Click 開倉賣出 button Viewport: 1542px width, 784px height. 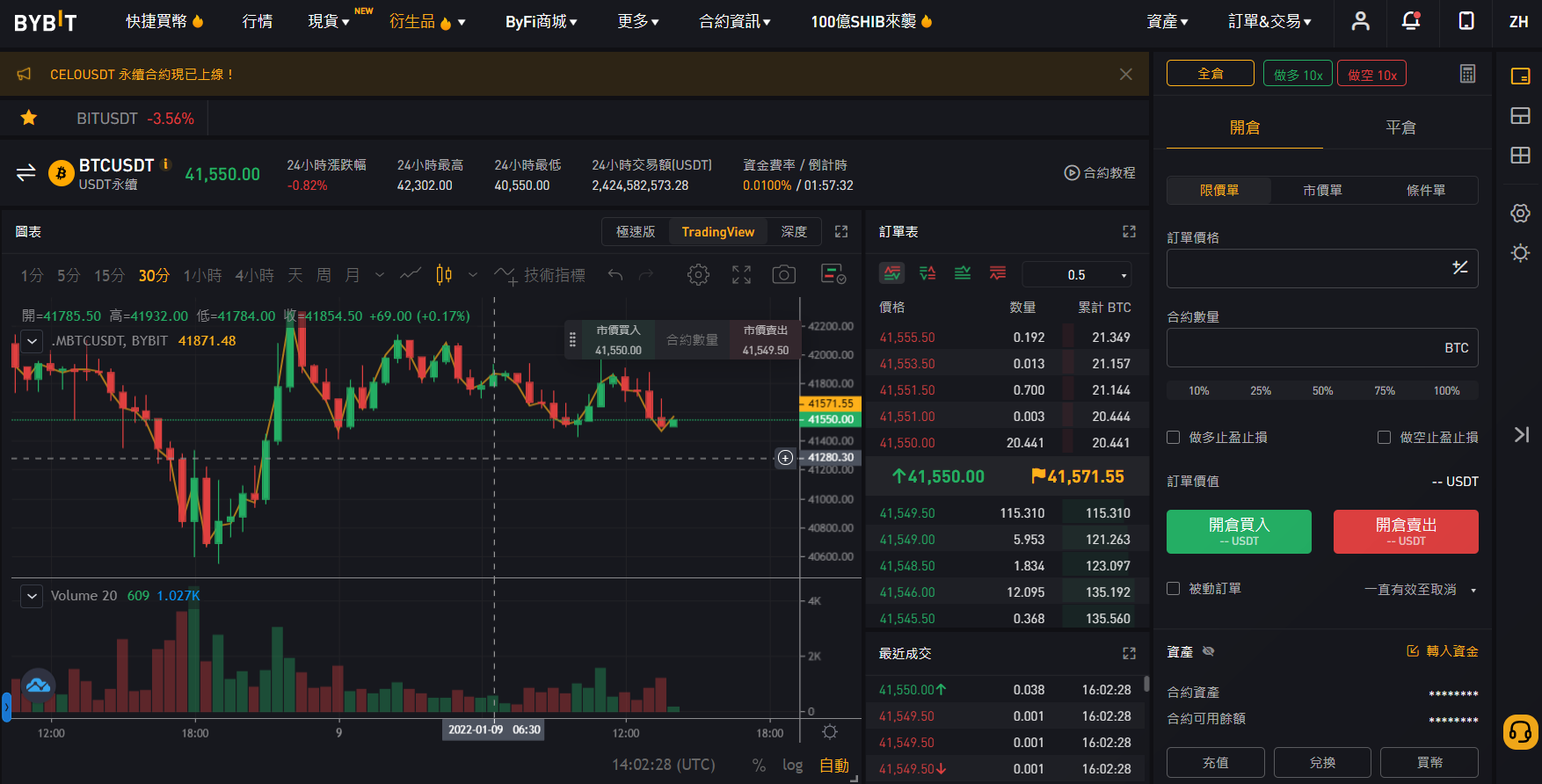(x=1406, y=532)
